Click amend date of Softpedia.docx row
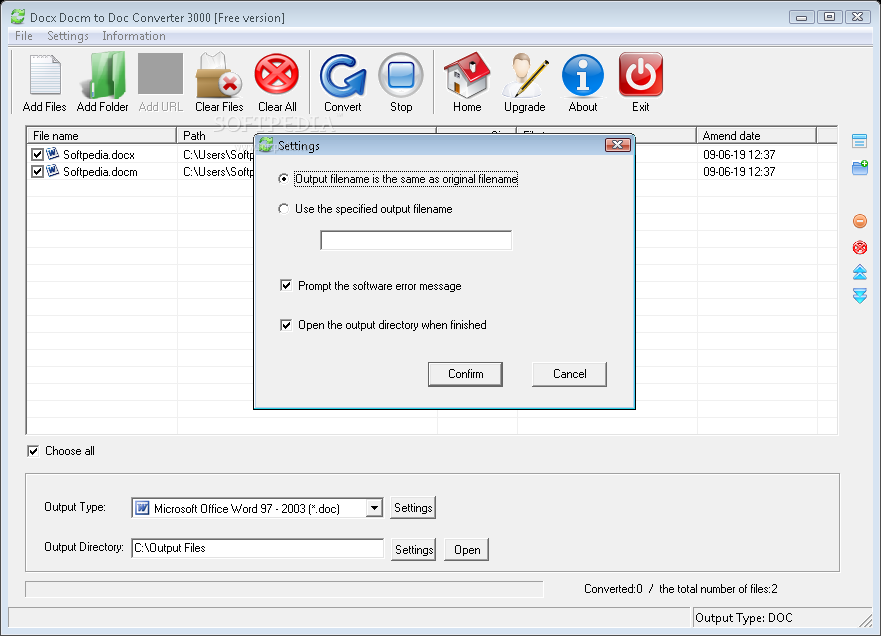This screenshot has width=881, height=636. tap(739, 155)
